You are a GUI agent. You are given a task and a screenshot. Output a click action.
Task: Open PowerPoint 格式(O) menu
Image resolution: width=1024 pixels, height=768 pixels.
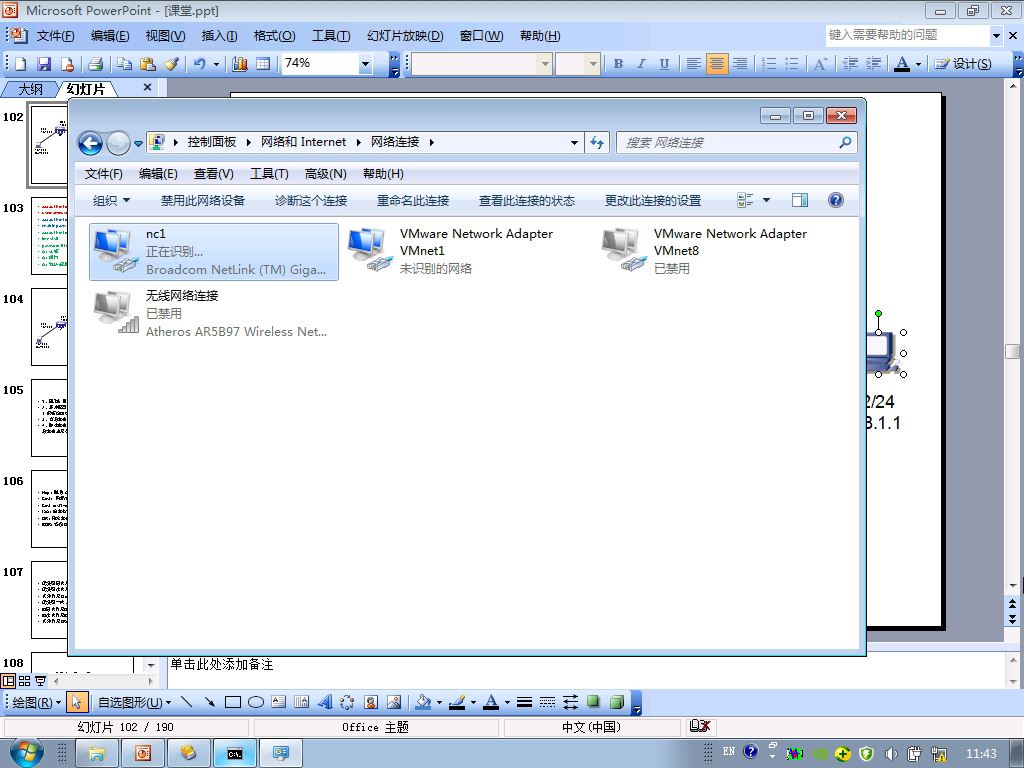point(274,36)
